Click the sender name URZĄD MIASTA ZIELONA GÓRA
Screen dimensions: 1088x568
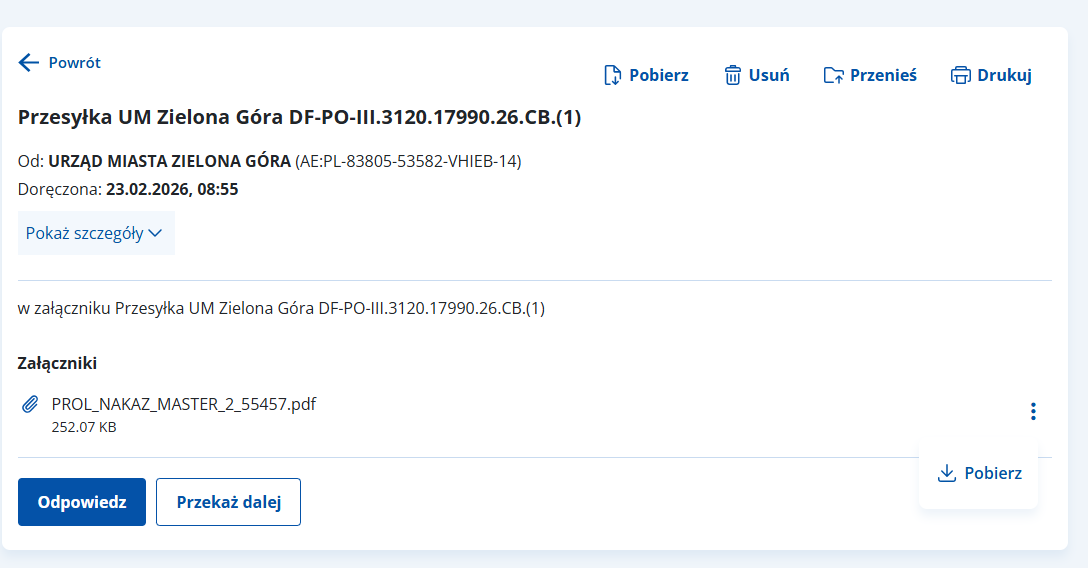click(x=169, y=161)
